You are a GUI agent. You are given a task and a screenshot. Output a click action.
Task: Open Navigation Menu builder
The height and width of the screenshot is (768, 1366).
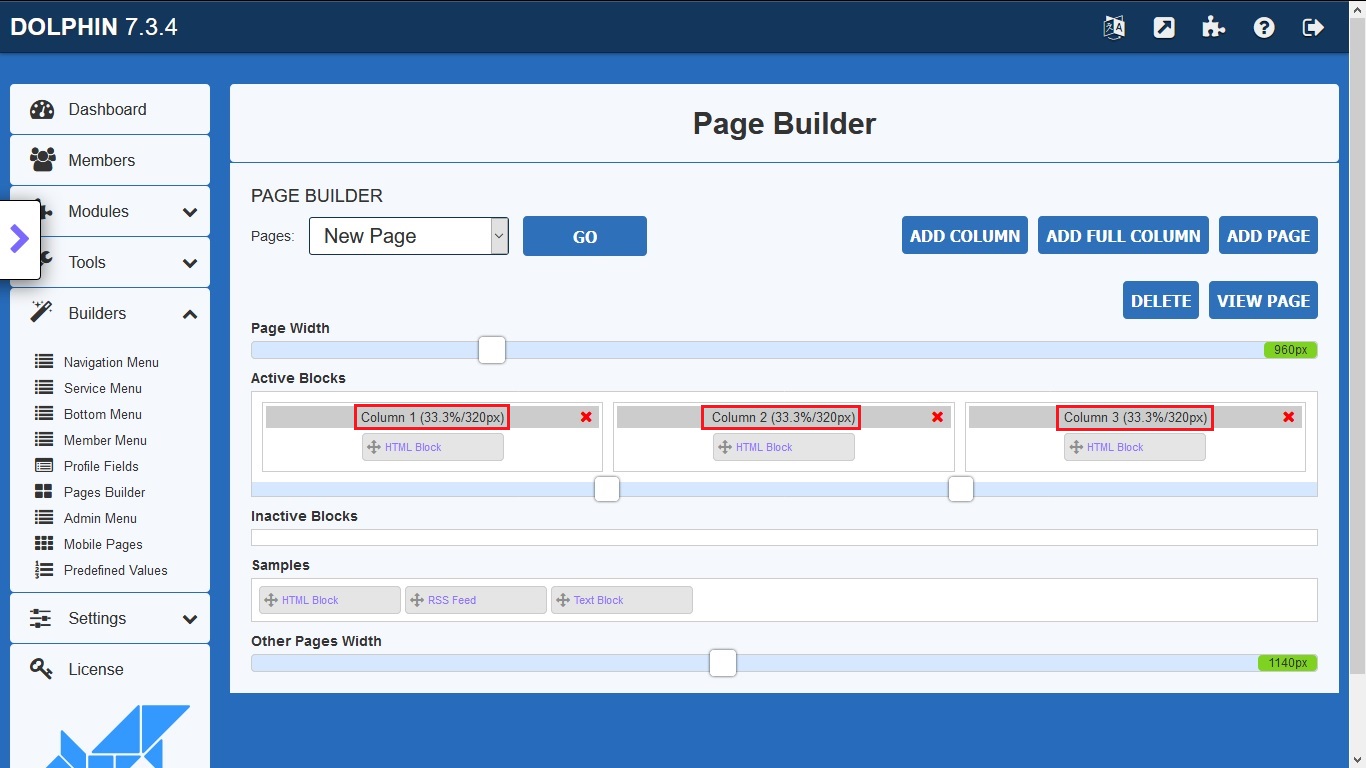111,362
